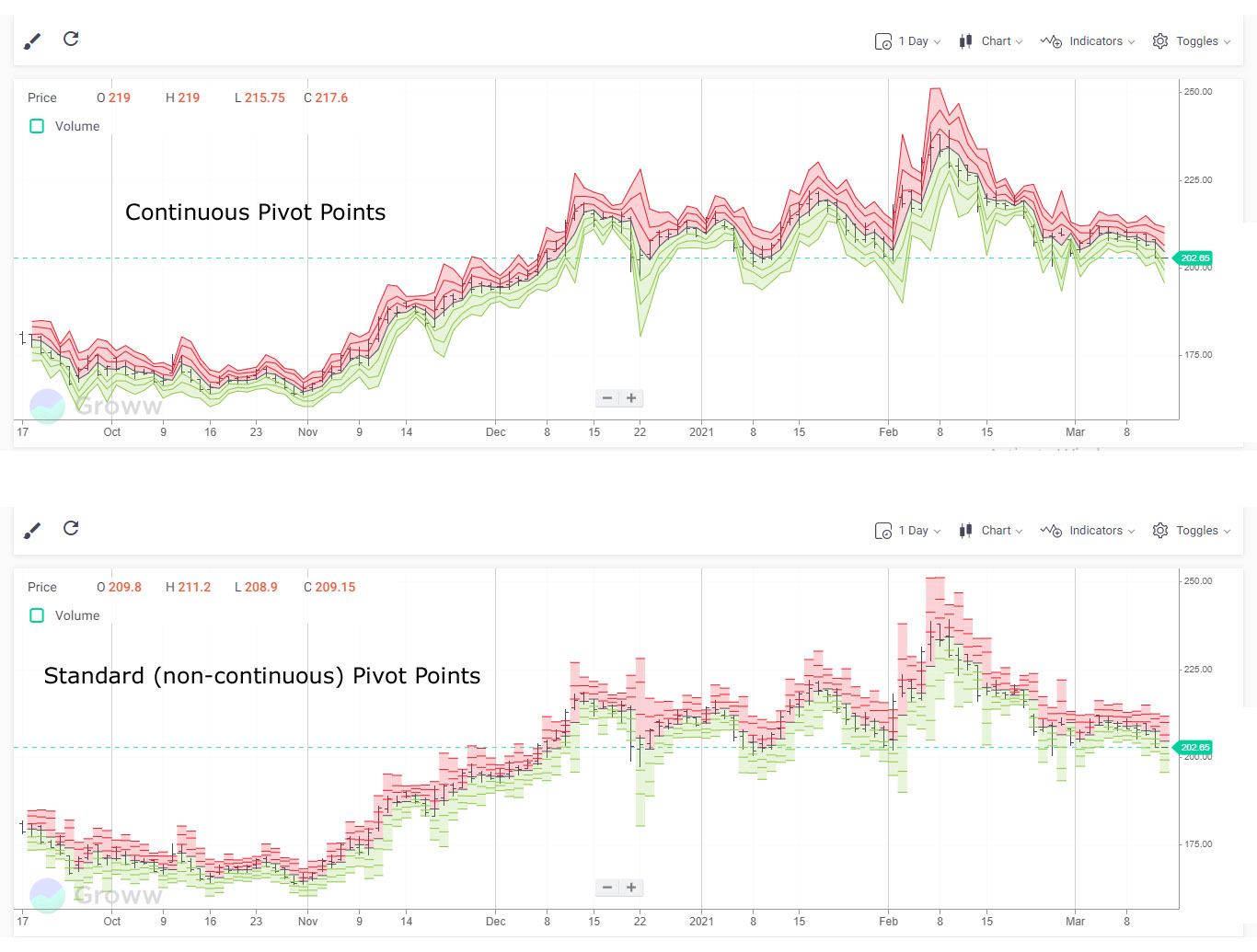Viewport: 1257px width, 952px height.
Task: Click the camera icon on bottom chart toolbar
Action: [x=883, y=531]
